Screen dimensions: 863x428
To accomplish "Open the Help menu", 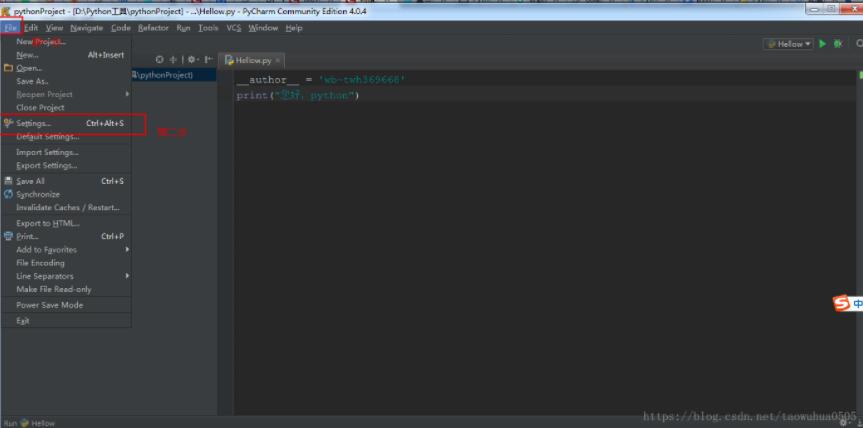I will pyautogui.click(x=294, y=28).
